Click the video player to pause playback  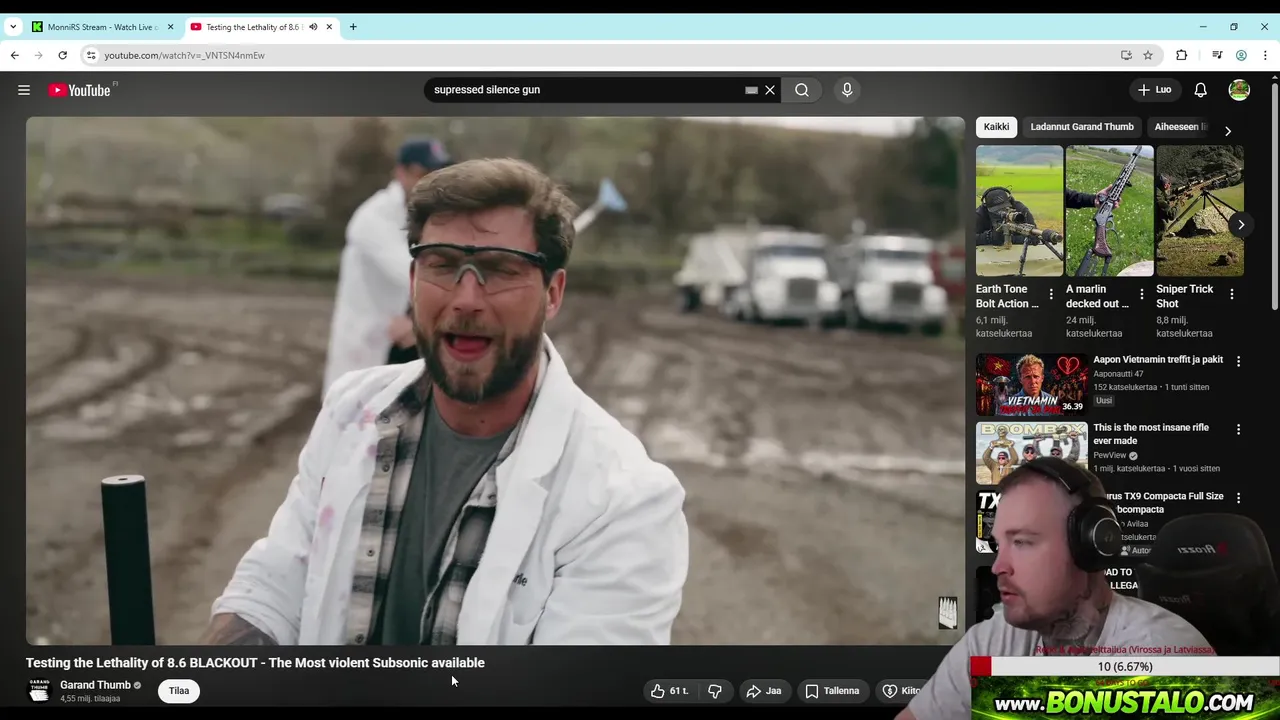pyautogui.click(x=495, y=381)
